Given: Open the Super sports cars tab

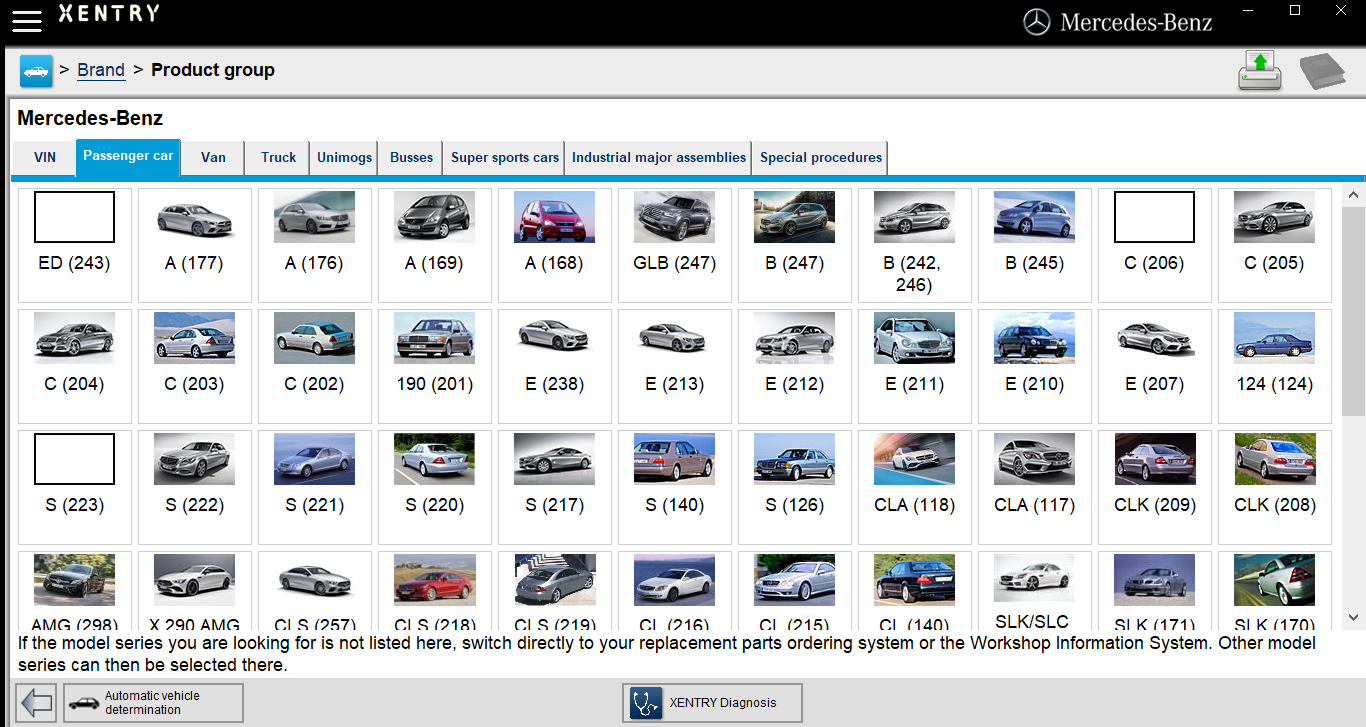Looking at the screenshot, I should pyautogui.click(x=505, y=158).
